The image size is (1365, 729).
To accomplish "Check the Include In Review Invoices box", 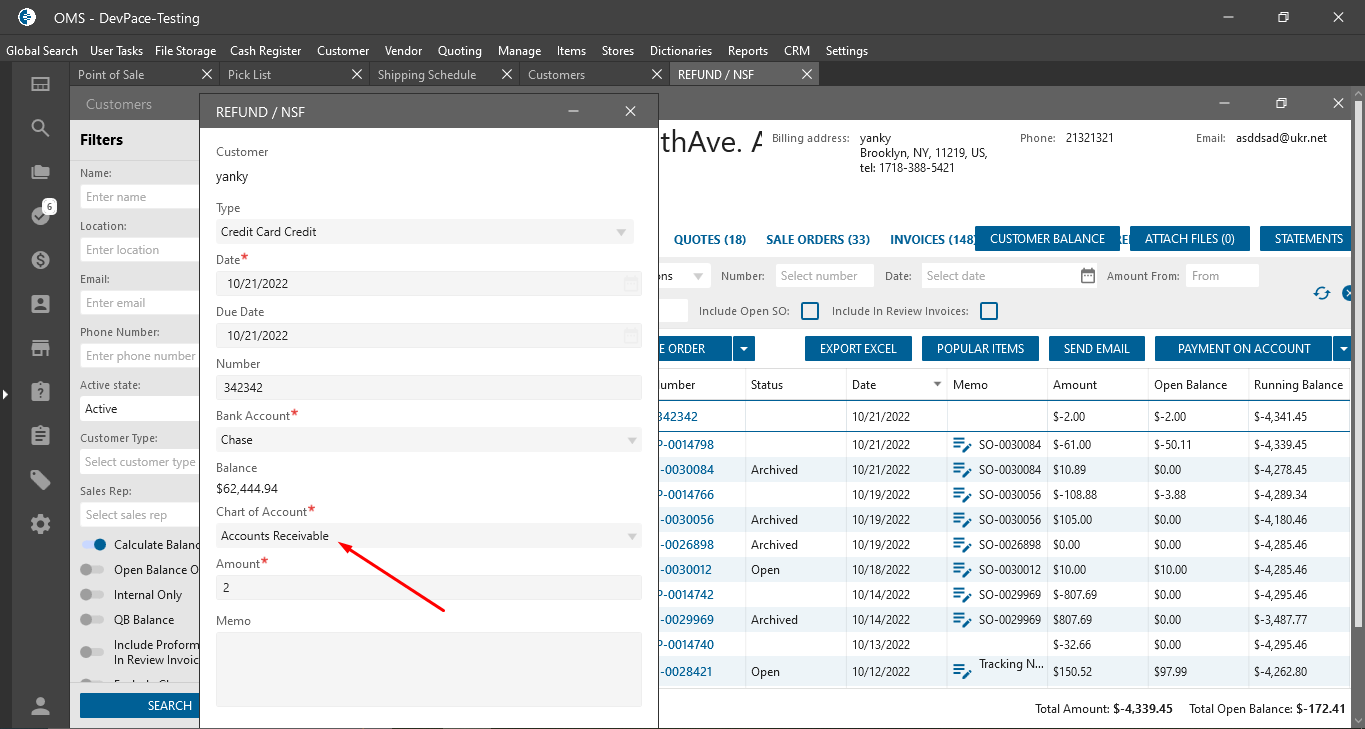I will (x=988, y=311).
